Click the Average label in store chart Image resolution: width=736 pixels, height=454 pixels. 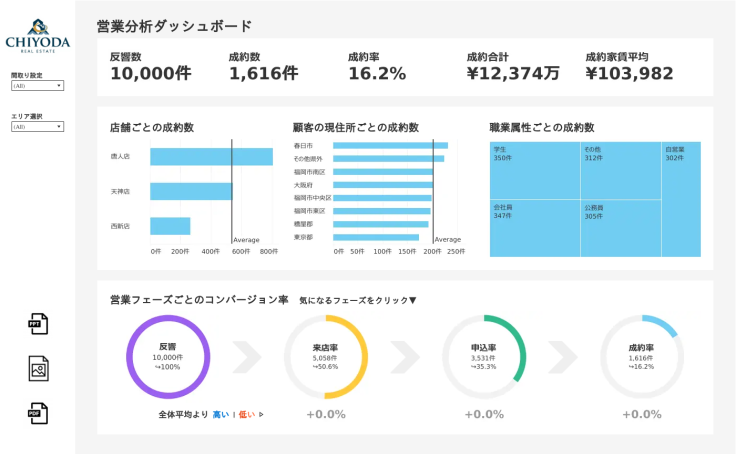tap(246, 240)
